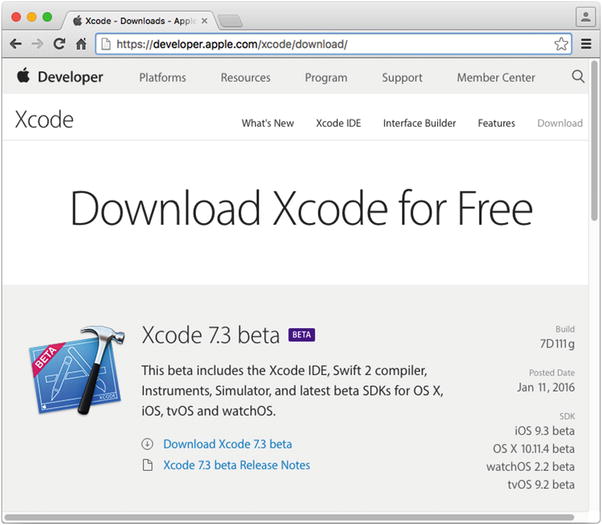Bookmark this page with the star icon
This screenshot has width=602, height=525.
pyautogui.click(x=561, y=44)
